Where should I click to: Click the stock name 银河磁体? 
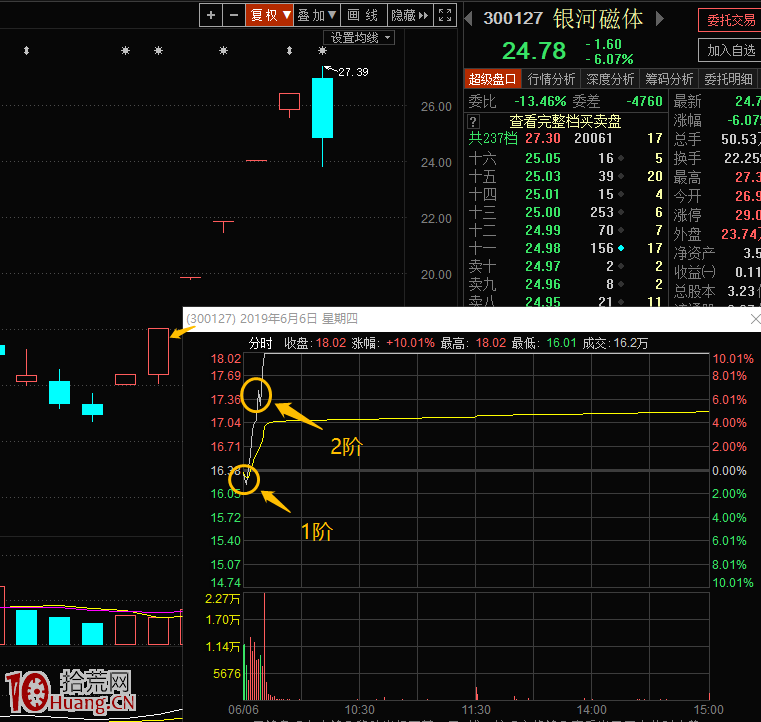click(598, 19)
